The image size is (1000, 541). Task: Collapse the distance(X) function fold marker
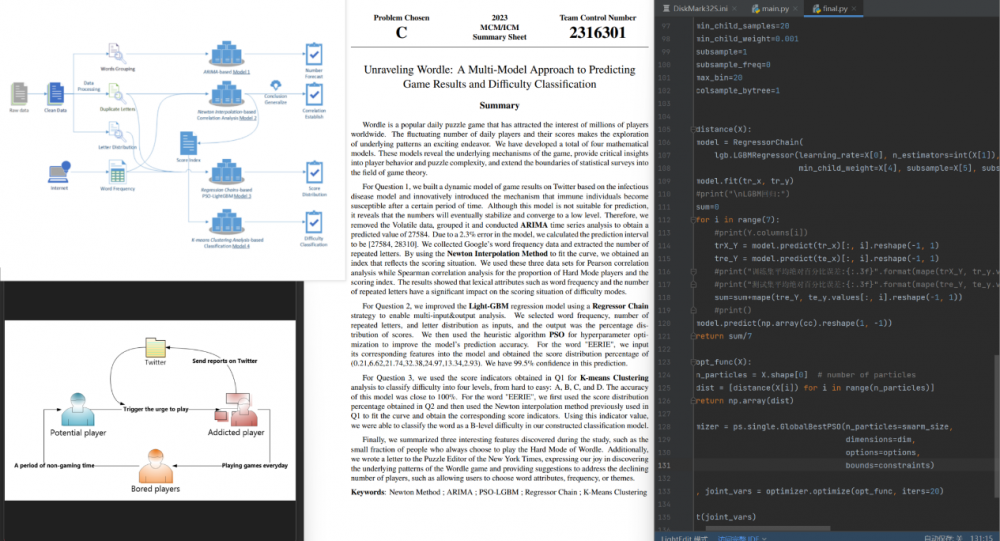pyautogui.click(x=693, y=129)
